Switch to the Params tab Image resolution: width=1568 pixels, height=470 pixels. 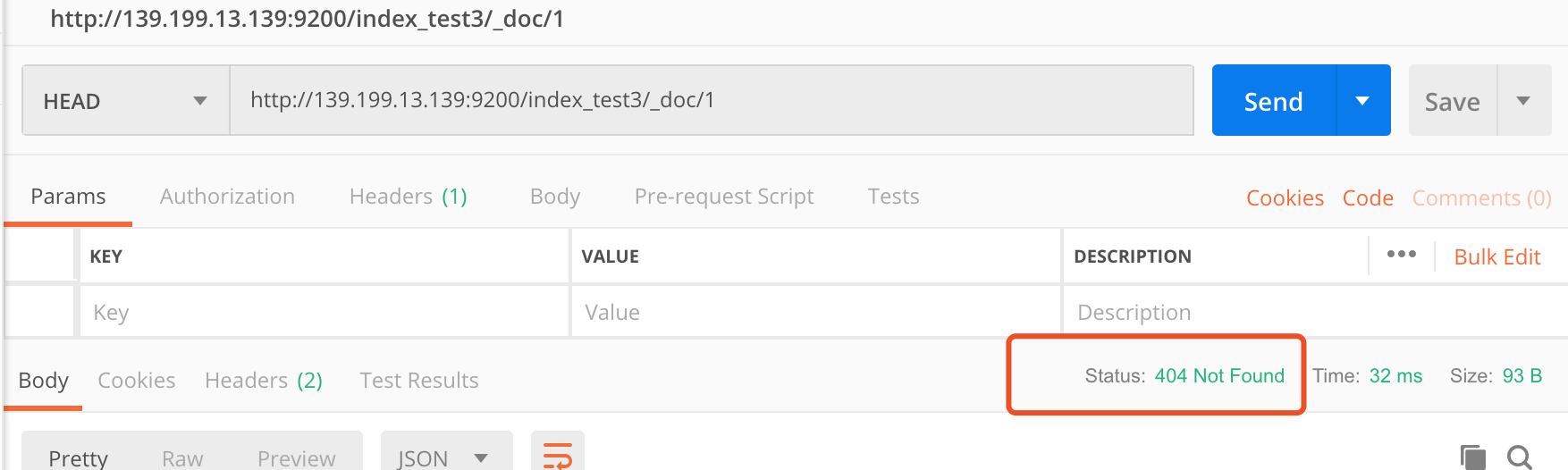click(68, 197)
